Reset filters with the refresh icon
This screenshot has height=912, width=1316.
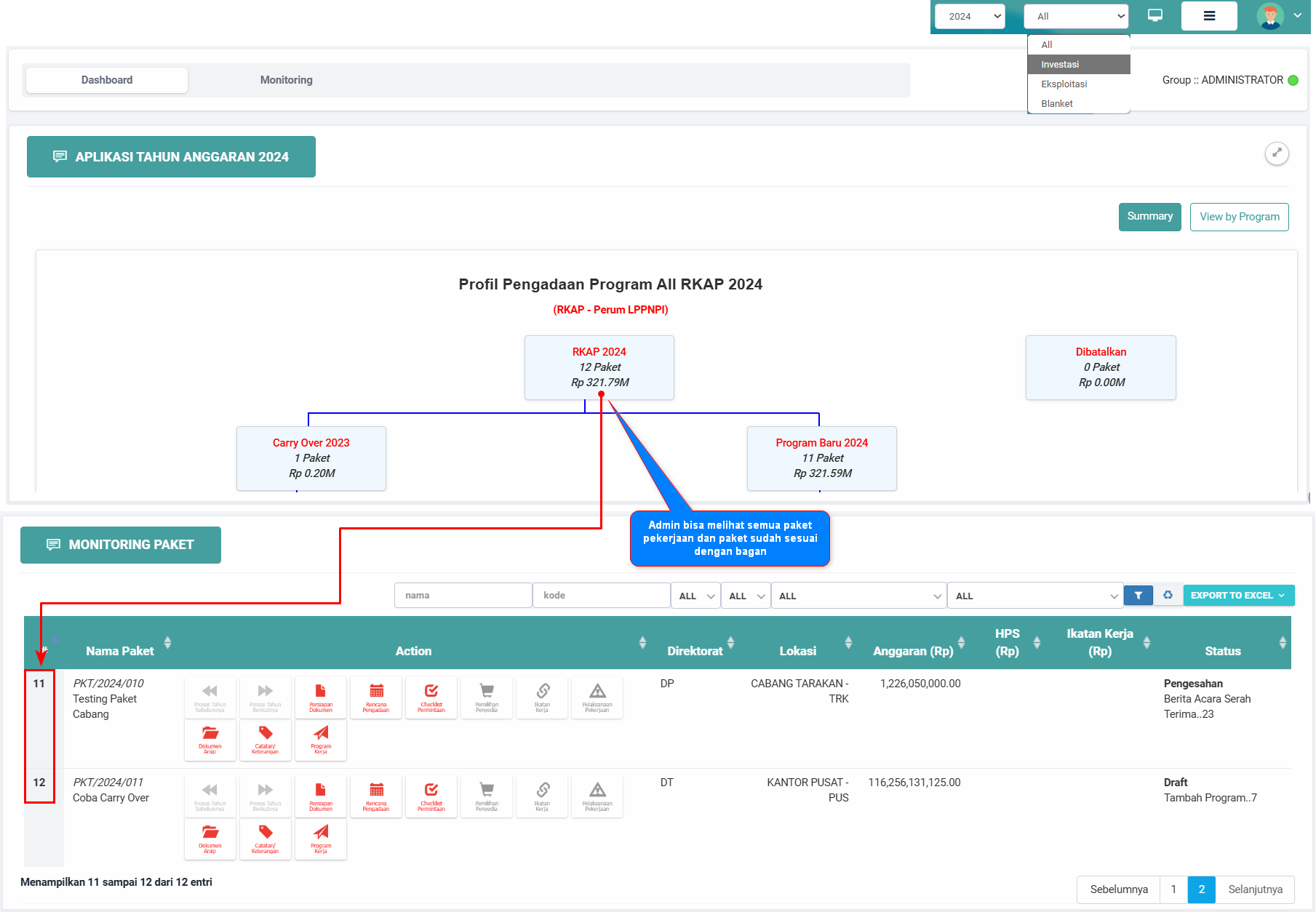pyautogui.click(x=1168, y=596)
